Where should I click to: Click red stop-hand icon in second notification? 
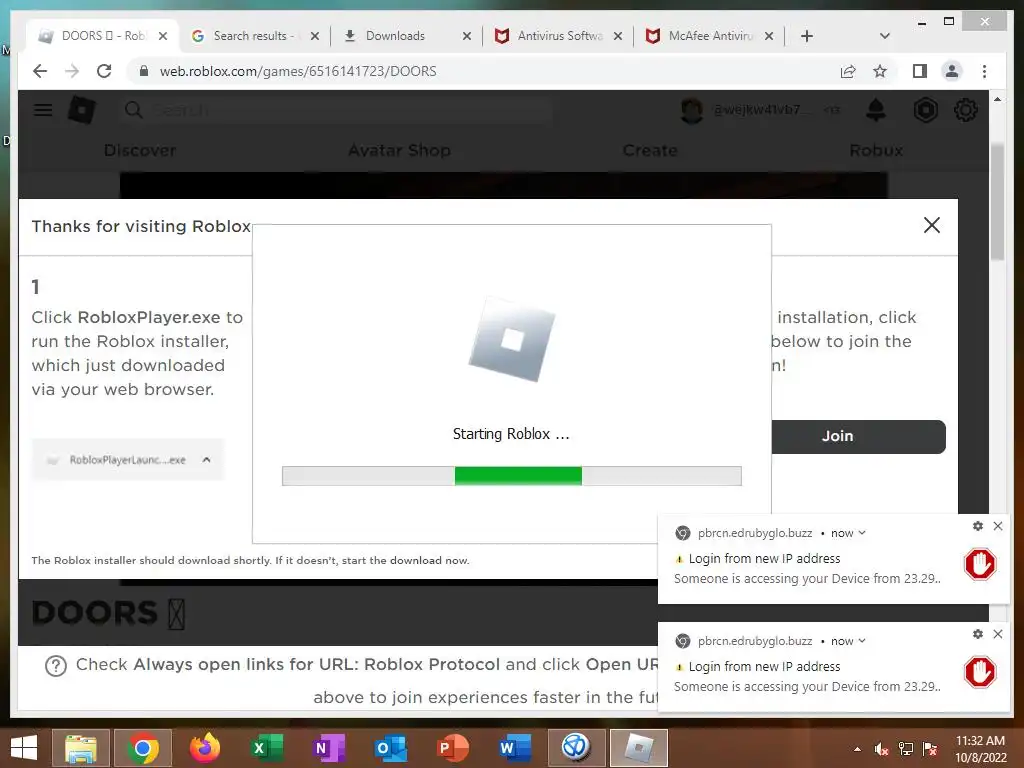click(x=980, y=673)
